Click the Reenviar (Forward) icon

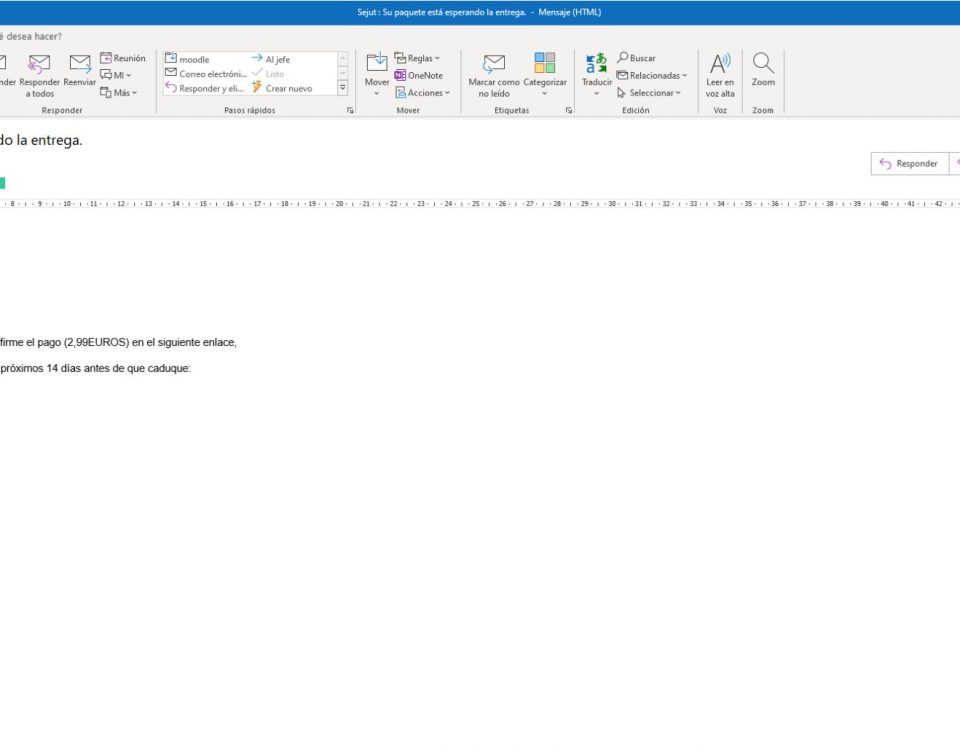tap(80, 66)
